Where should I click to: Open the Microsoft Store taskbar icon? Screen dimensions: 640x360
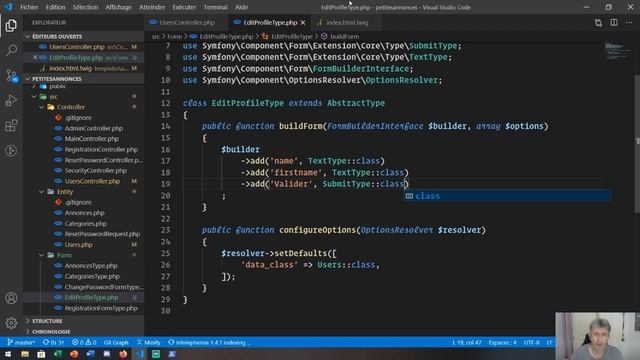click(x=41, y=354)
